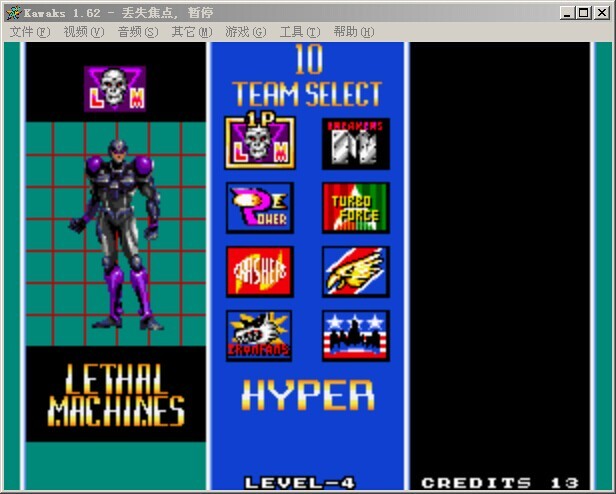The width and height of the screenshot is (616, 494).
Task: Click the HYPER league label
Action: (x=308, y=395)
